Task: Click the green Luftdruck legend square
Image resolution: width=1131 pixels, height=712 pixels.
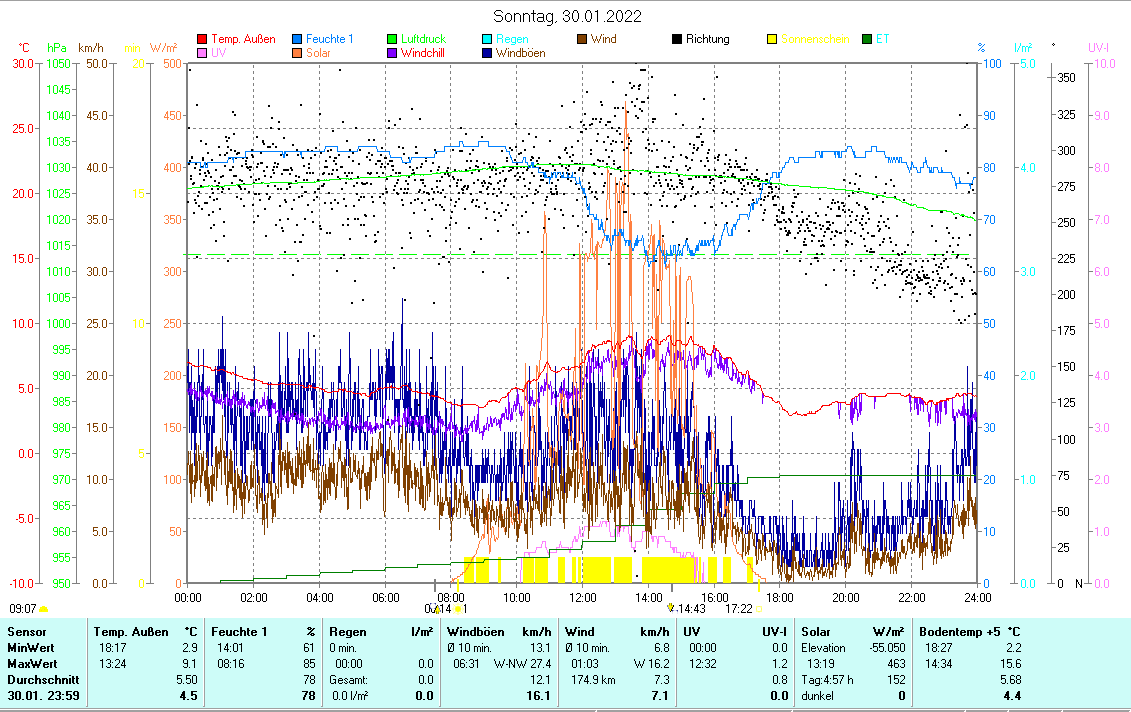Action: pos(392,40)
